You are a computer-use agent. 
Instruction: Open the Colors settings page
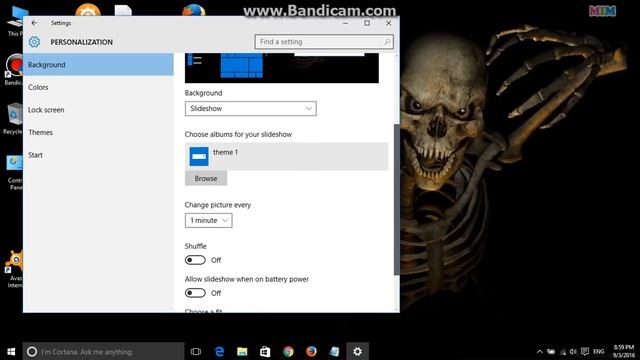(98, 87)
